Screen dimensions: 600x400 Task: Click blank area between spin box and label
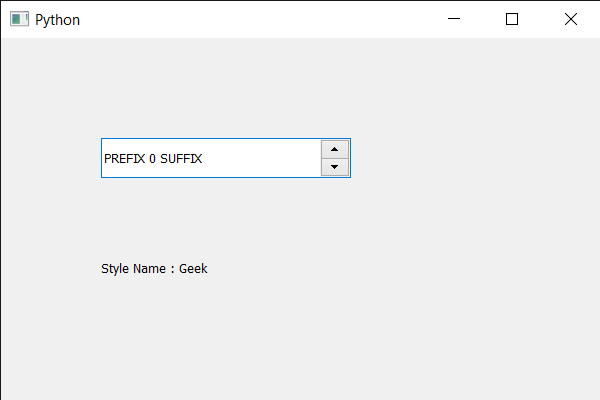pyautogui.click(x=220, y=222)
